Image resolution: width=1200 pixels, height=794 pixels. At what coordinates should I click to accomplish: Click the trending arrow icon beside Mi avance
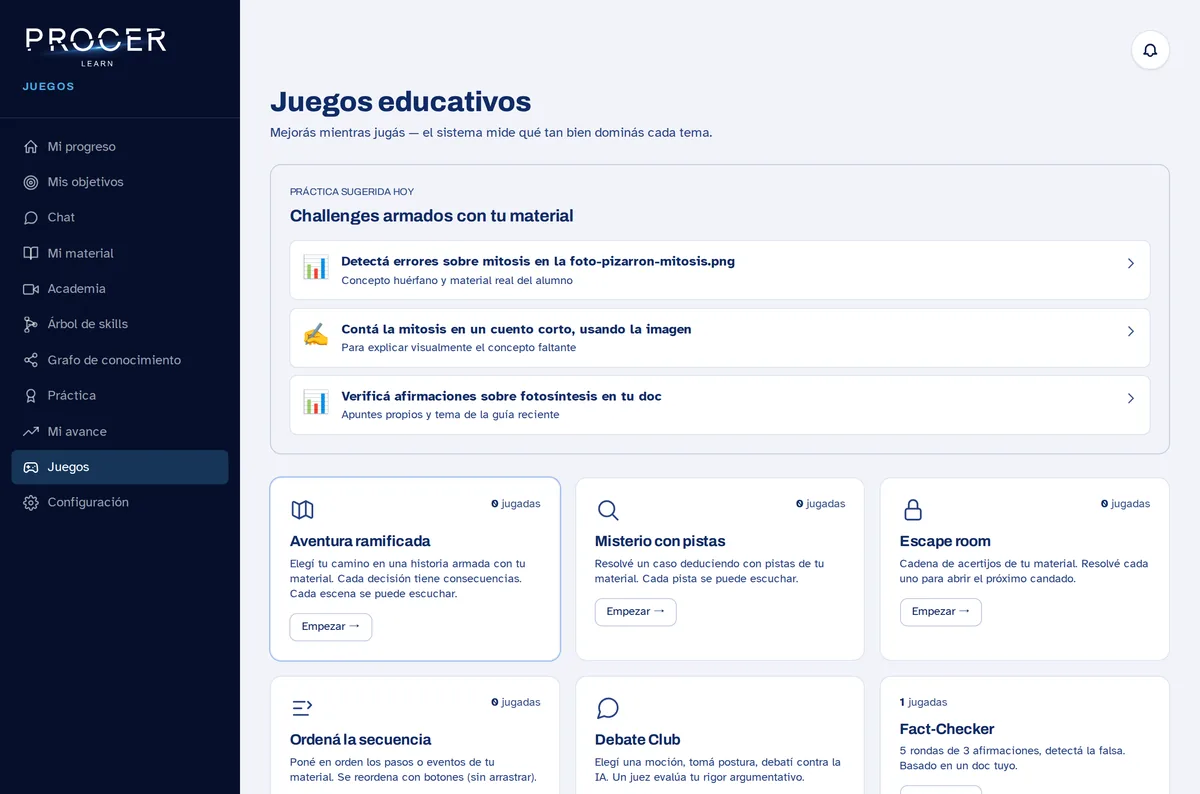[x=31, y=431]
